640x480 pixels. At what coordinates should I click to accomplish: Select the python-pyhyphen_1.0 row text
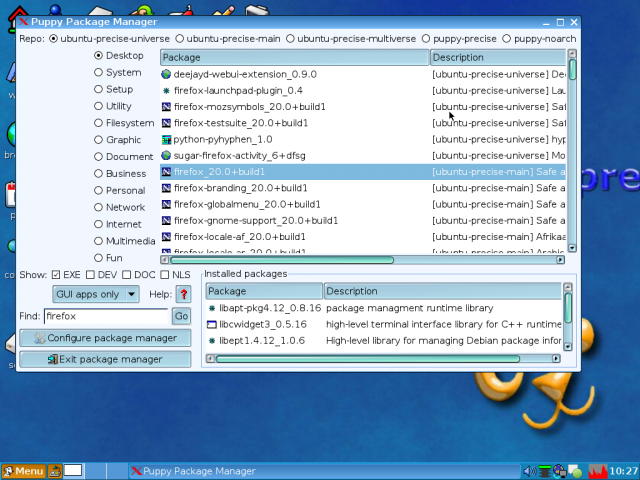223,140
